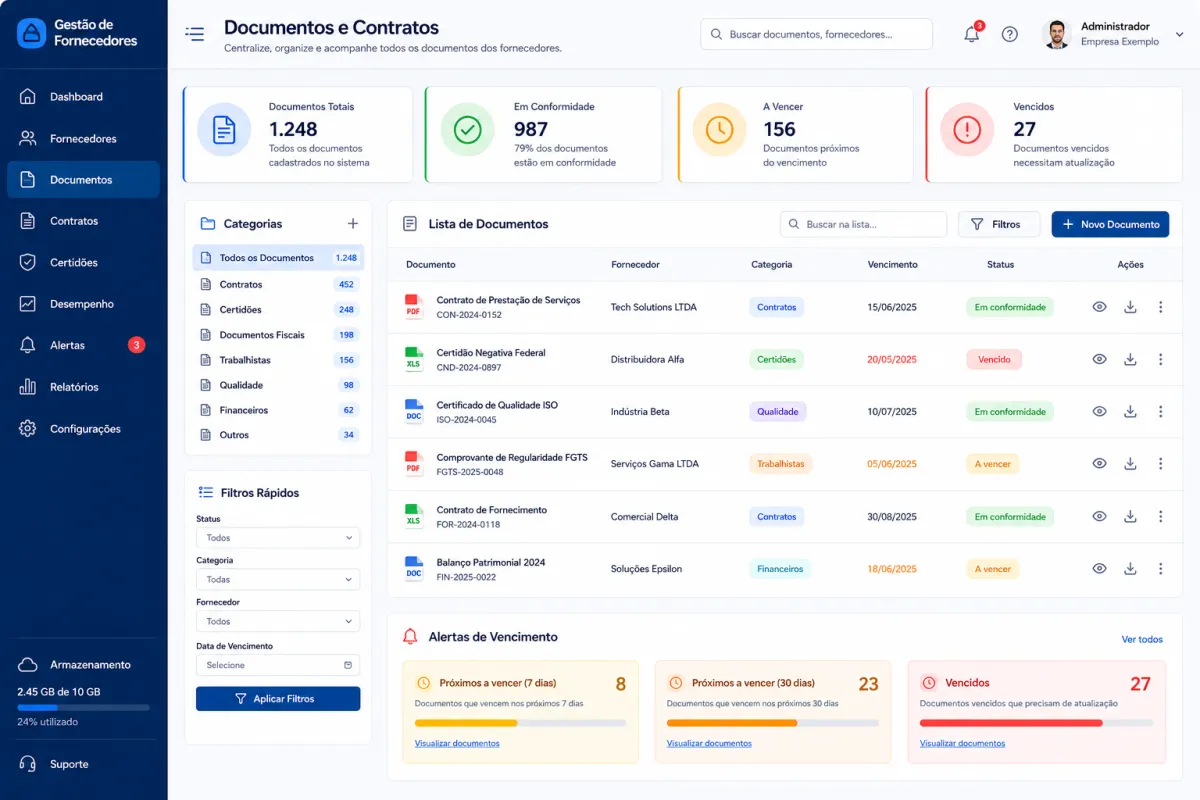The width and height of the screenshot is (1200, 800).
Task: Click the Aplicar Filtros button
Action: coord(278,699)
